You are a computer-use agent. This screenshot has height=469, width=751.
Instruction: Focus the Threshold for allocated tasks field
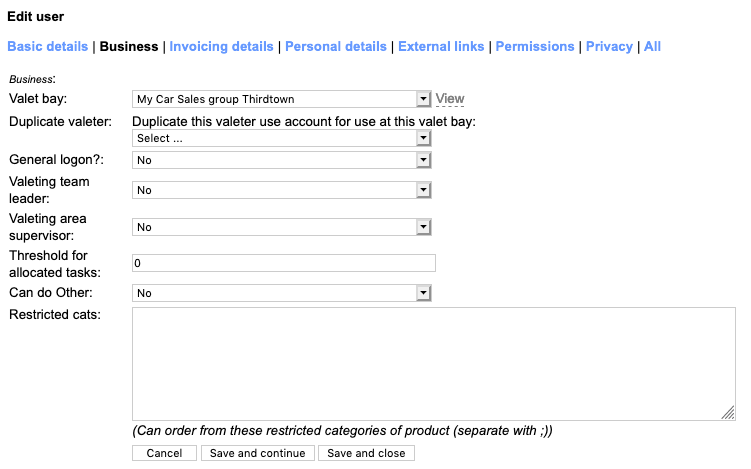284,263
